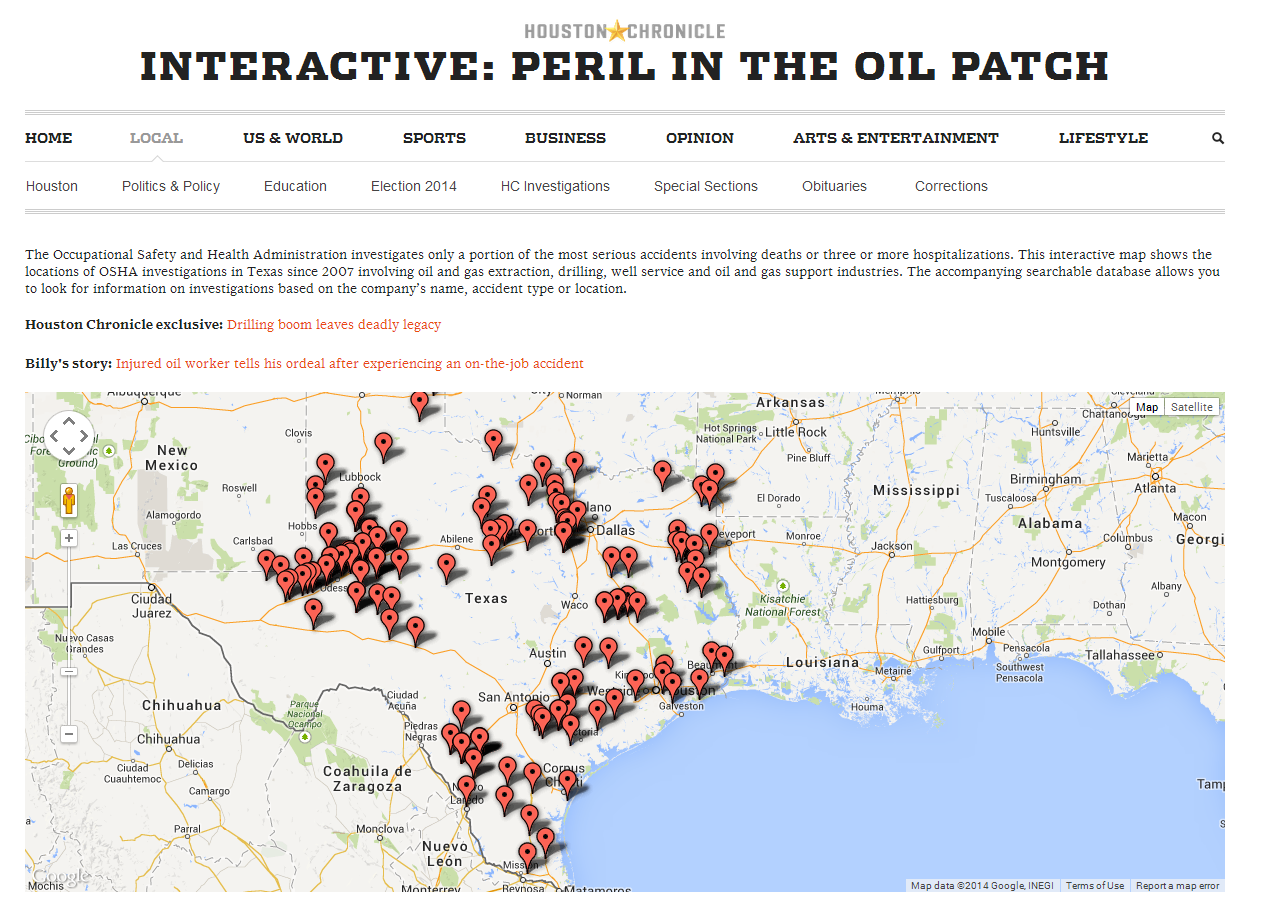Open 'Drilling boom leaves deadly legacy' article

(x=334, y=325)
